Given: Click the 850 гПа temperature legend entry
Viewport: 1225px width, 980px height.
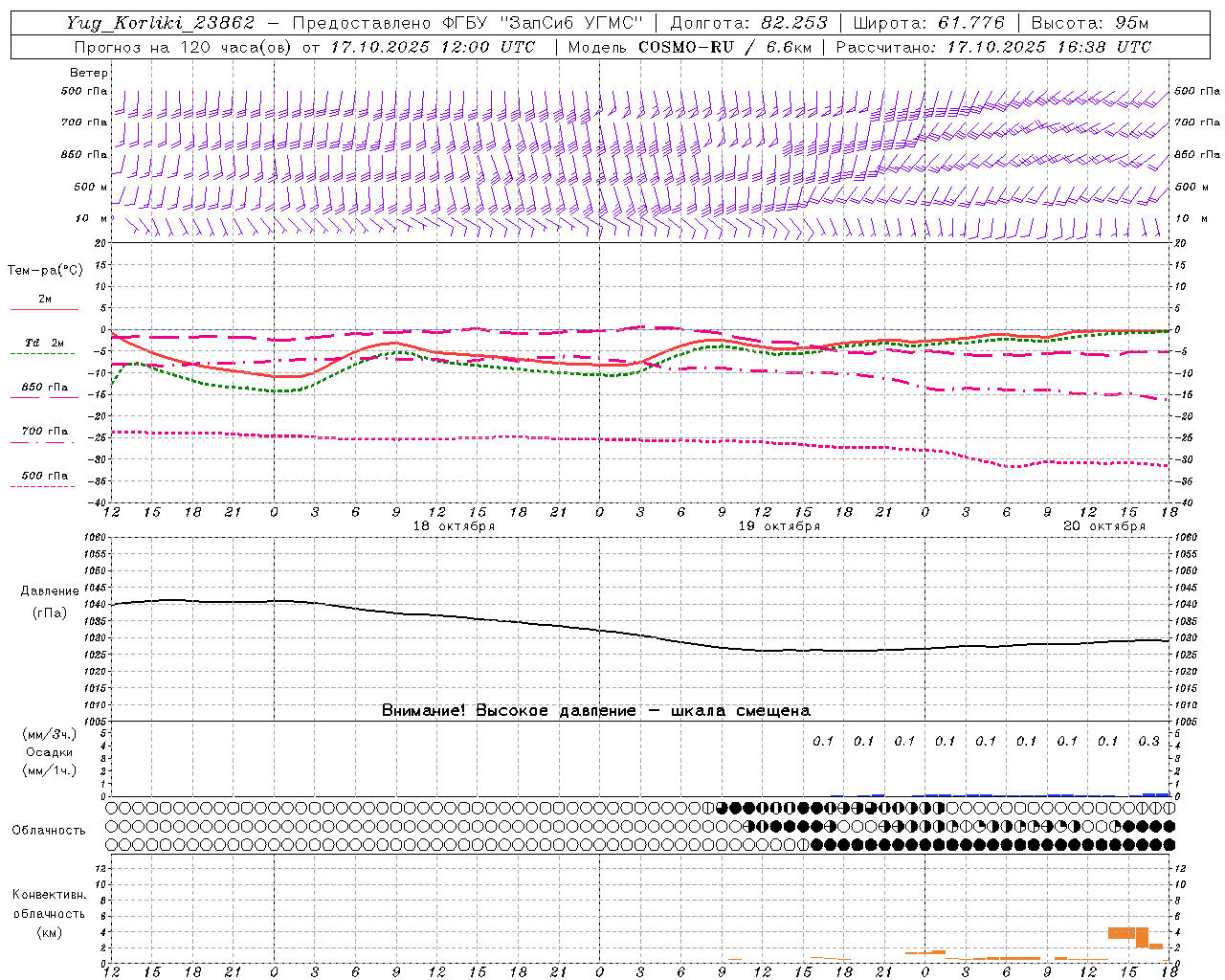Looking at the screenshot, I should click(45, 388).
